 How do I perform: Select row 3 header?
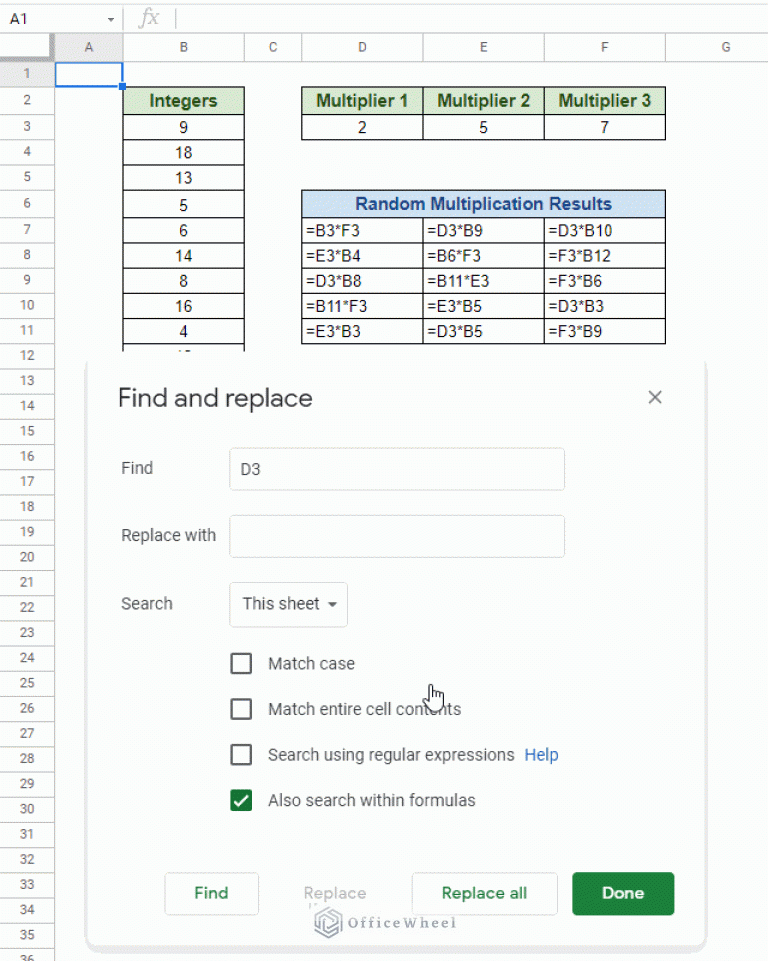pyautogui.click(x=27, y=126)
